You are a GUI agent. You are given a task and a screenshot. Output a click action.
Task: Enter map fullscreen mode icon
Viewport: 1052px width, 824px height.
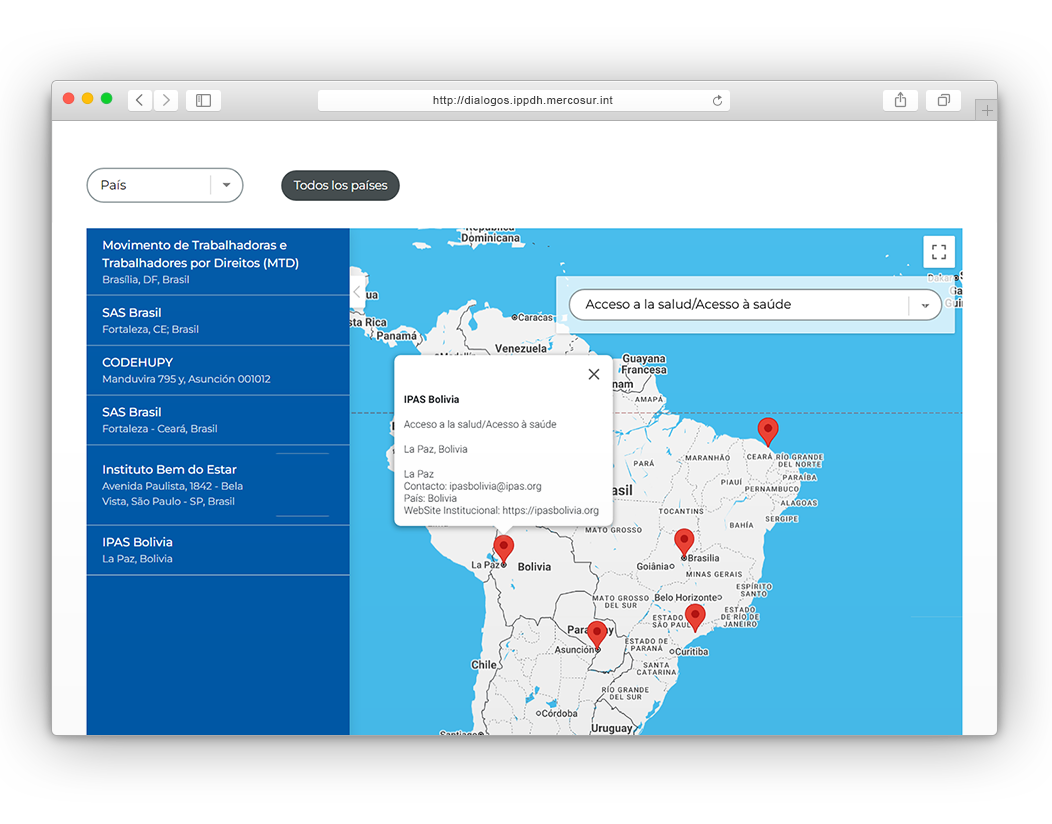939,252
